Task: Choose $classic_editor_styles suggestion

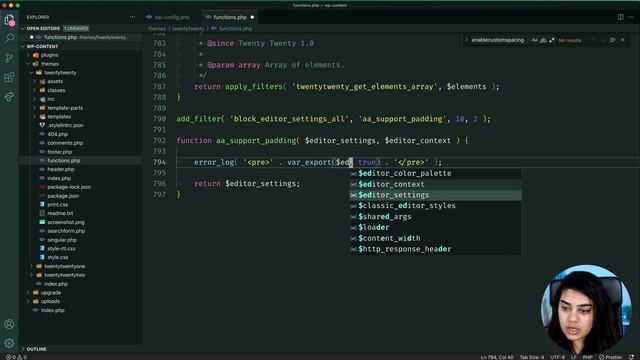Action: [436, 206]
